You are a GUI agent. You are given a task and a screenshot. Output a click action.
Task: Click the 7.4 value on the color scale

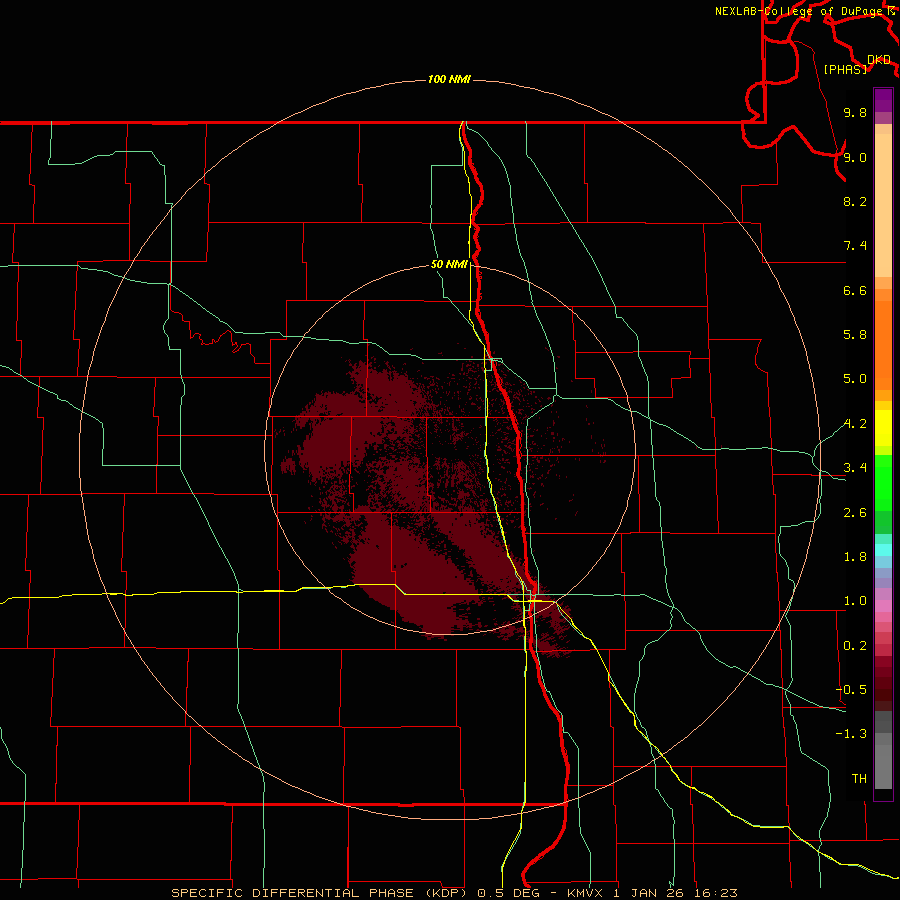855,246
